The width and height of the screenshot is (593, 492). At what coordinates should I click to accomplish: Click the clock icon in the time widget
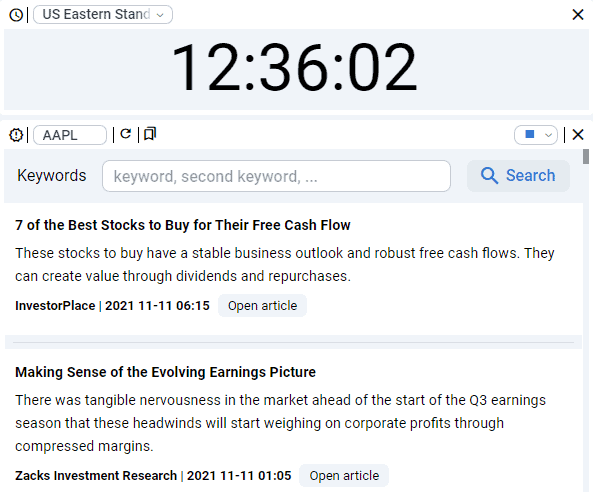pyautogui.click(x=16, y=15)
